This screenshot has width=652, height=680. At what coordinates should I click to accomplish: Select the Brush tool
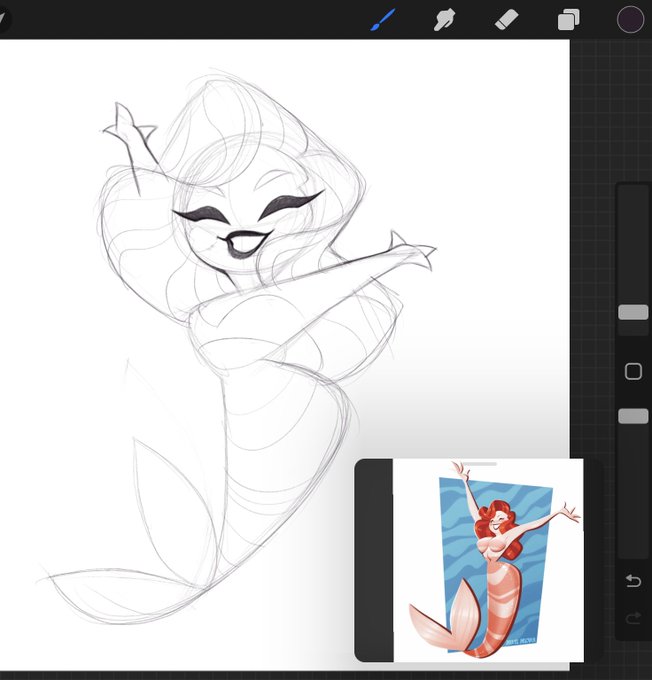coord(383,20)
